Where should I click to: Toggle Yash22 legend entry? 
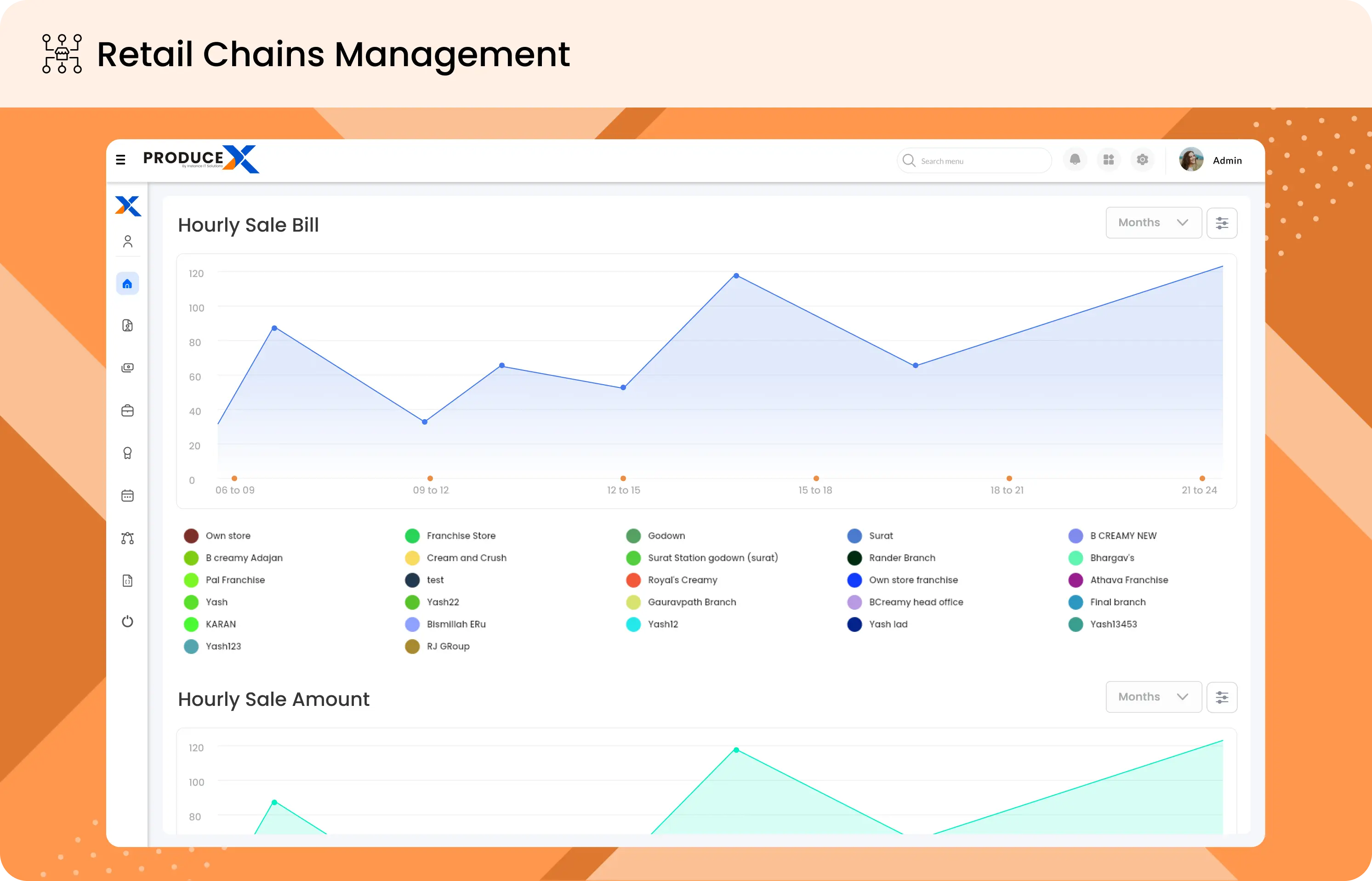click(432, 602)
